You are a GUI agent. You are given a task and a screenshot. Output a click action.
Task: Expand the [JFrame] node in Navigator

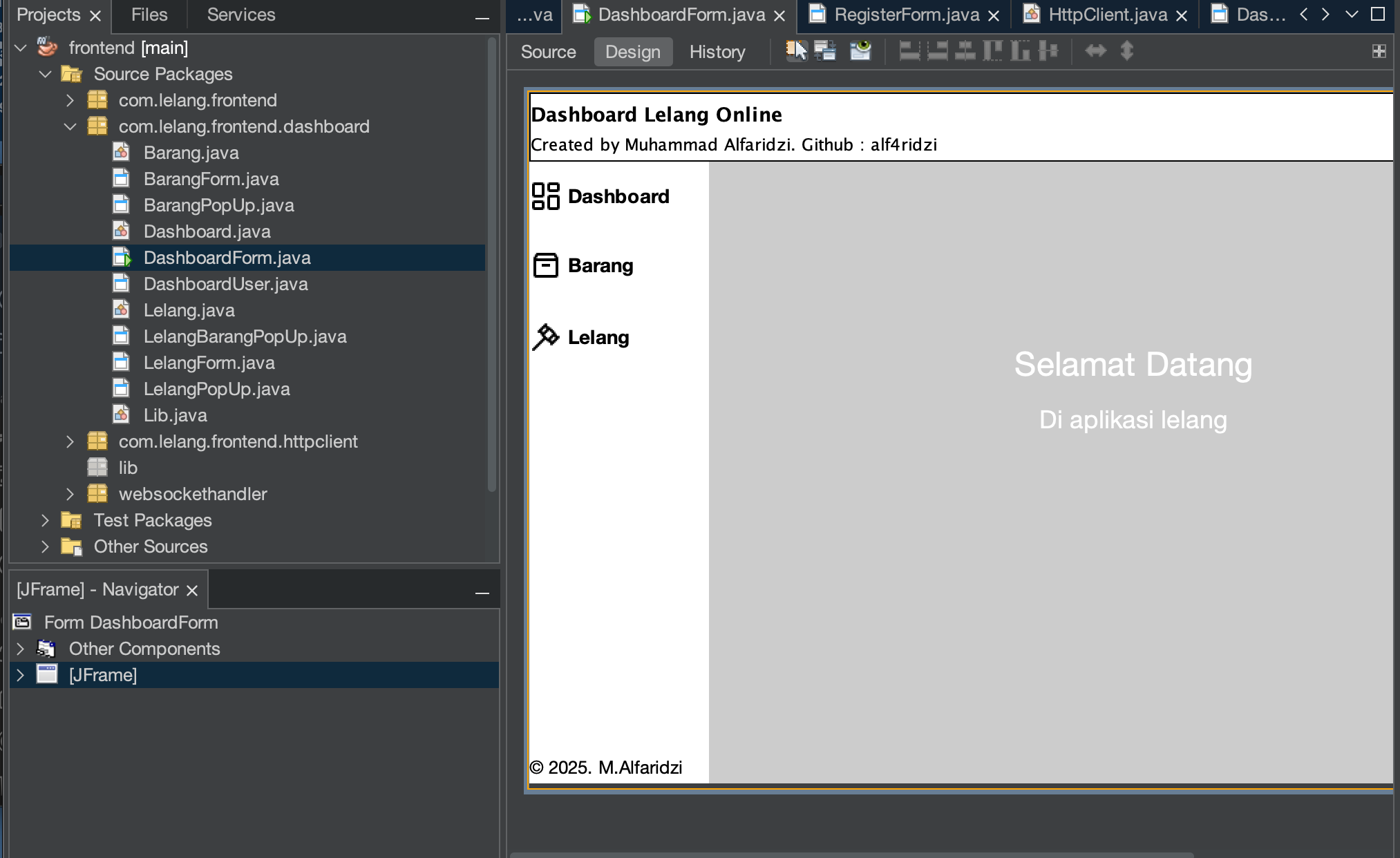(x=20, y=675)
